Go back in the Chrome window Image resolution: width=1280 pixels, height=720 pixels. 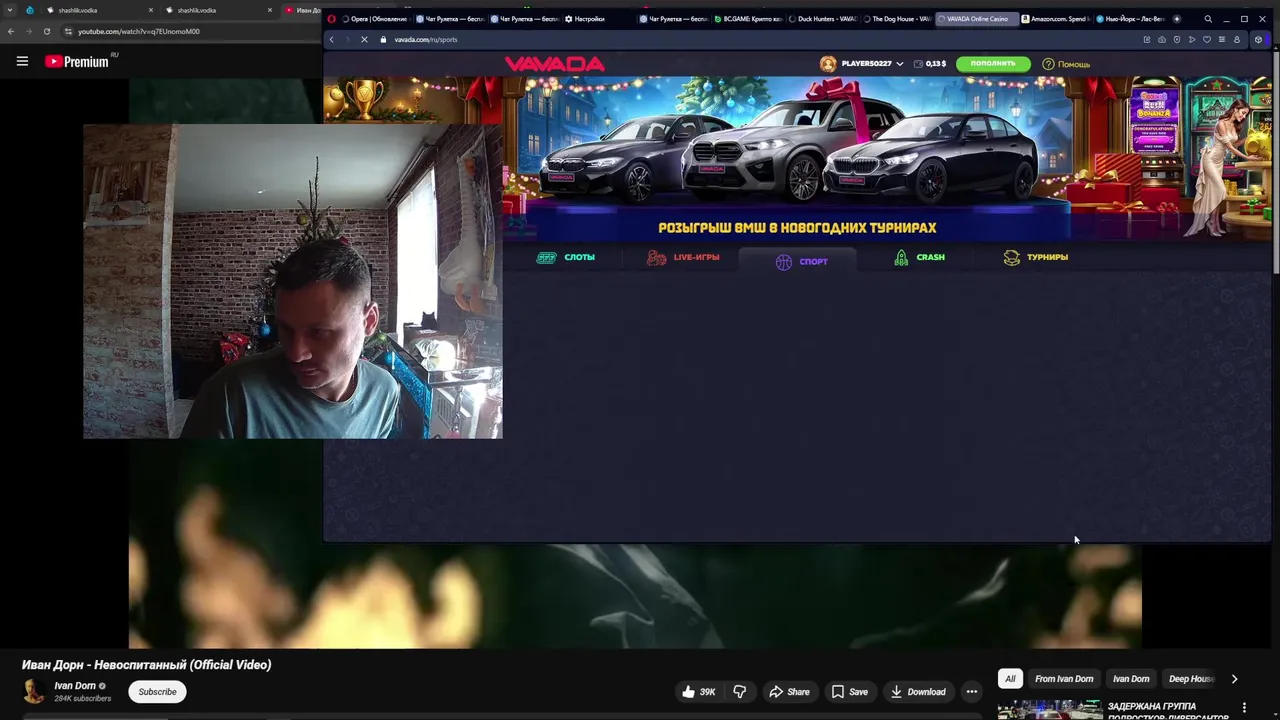(x=10, y=31)
